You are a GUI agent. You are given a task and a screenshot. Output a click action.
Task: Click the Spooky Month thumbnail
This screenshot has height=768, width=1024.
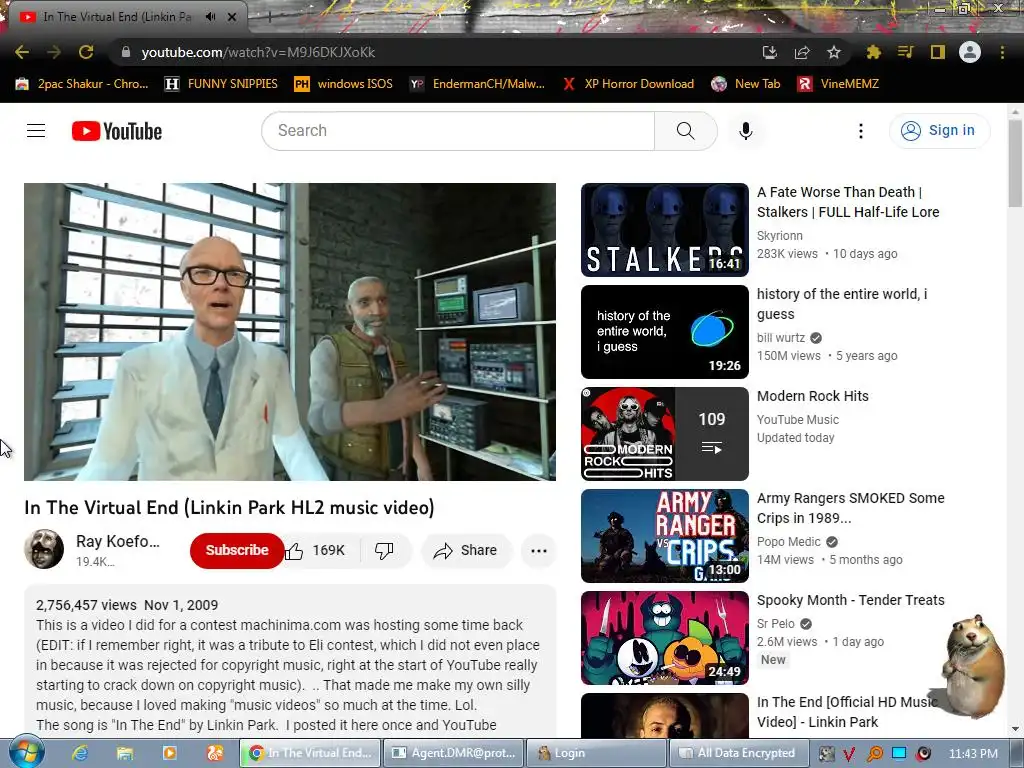pyautogui.click(x=665, y=637)
